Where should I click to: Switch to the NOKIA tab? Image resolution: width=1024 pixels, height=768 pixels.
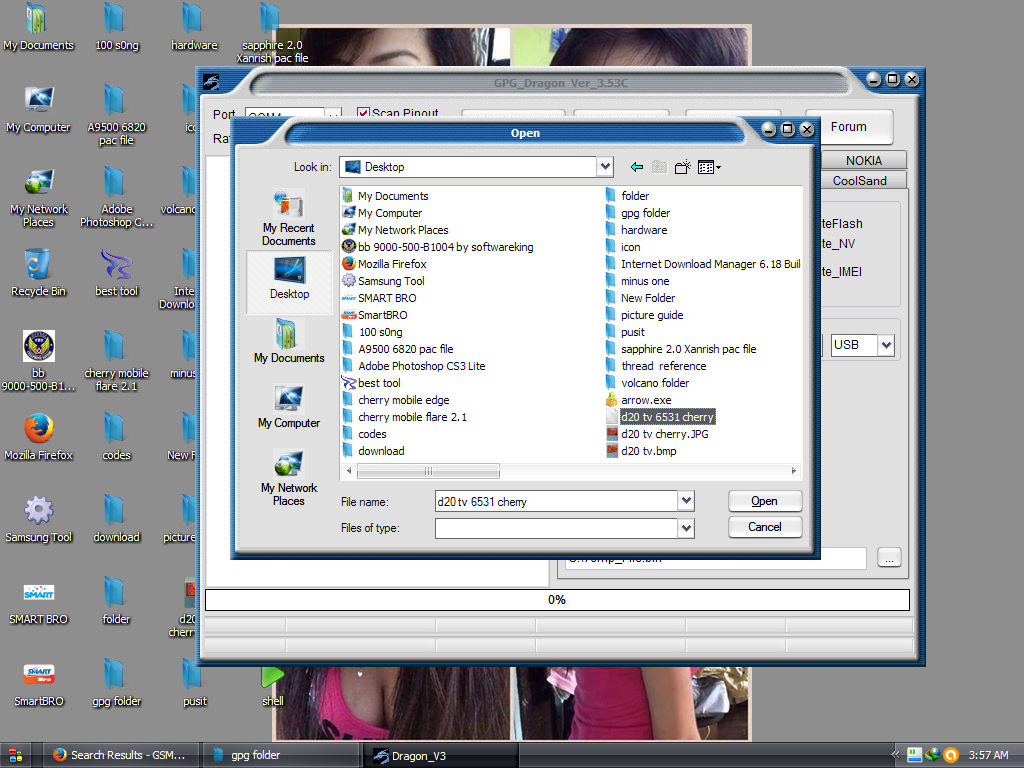click(863, 161)
